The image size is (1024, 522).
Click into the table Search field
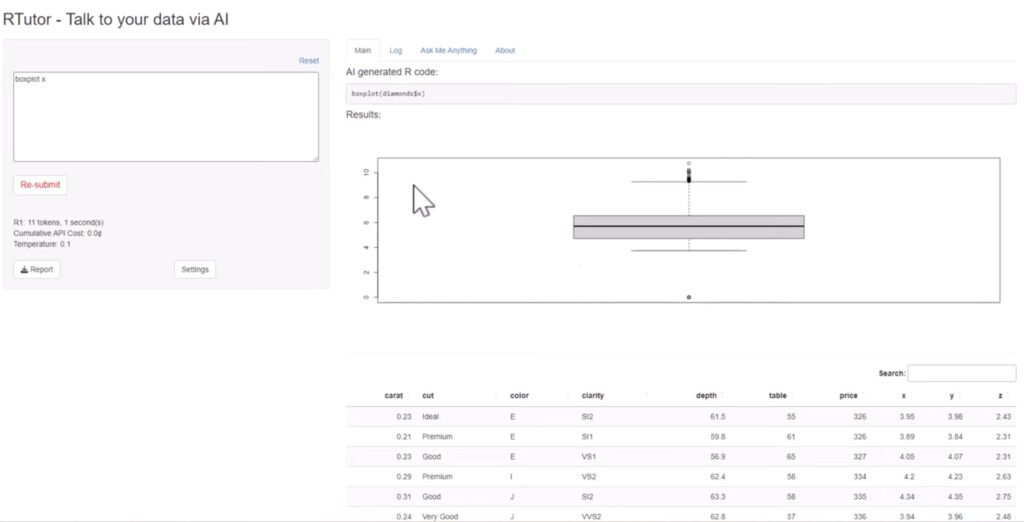[x=961, y=373]
